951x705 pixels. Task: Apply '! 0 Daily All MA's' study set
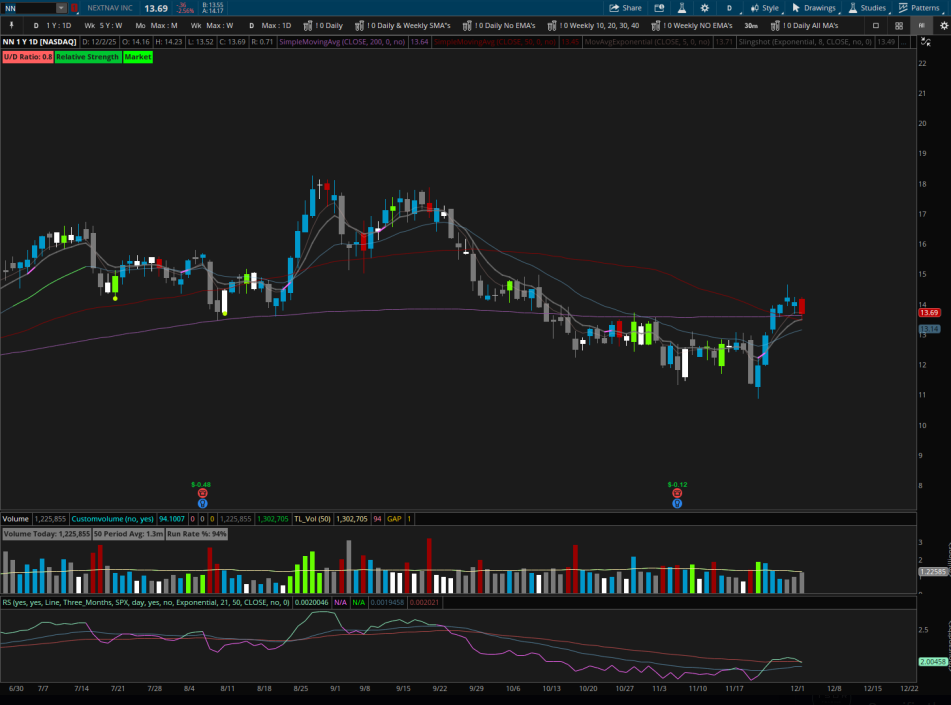coord(804,25)
